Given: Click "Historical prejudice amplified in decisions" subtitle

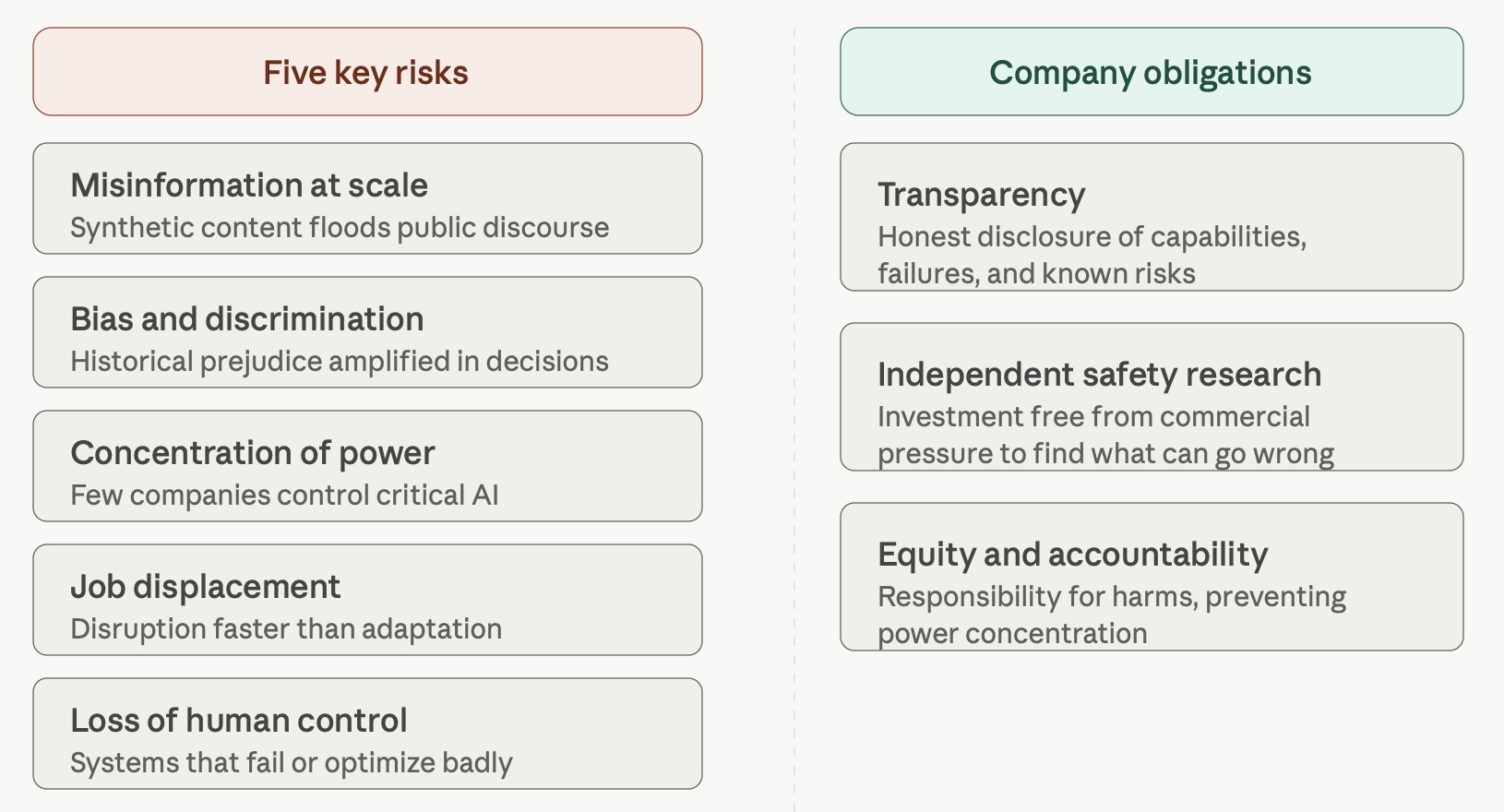Looking at the screenshot, I should 340,362.
